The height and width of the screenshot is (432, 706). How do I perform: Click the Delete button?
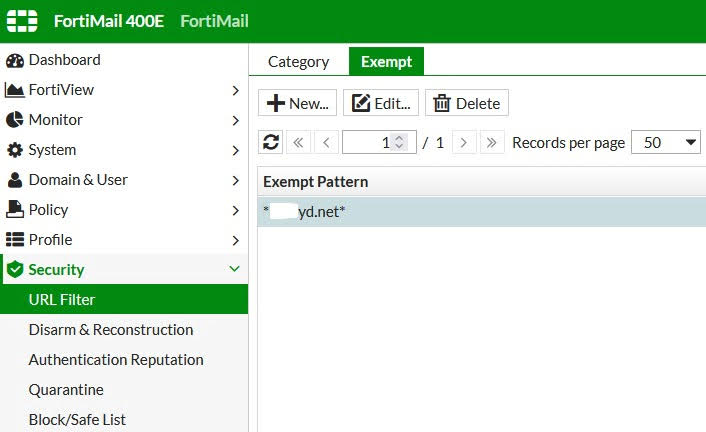467,103
